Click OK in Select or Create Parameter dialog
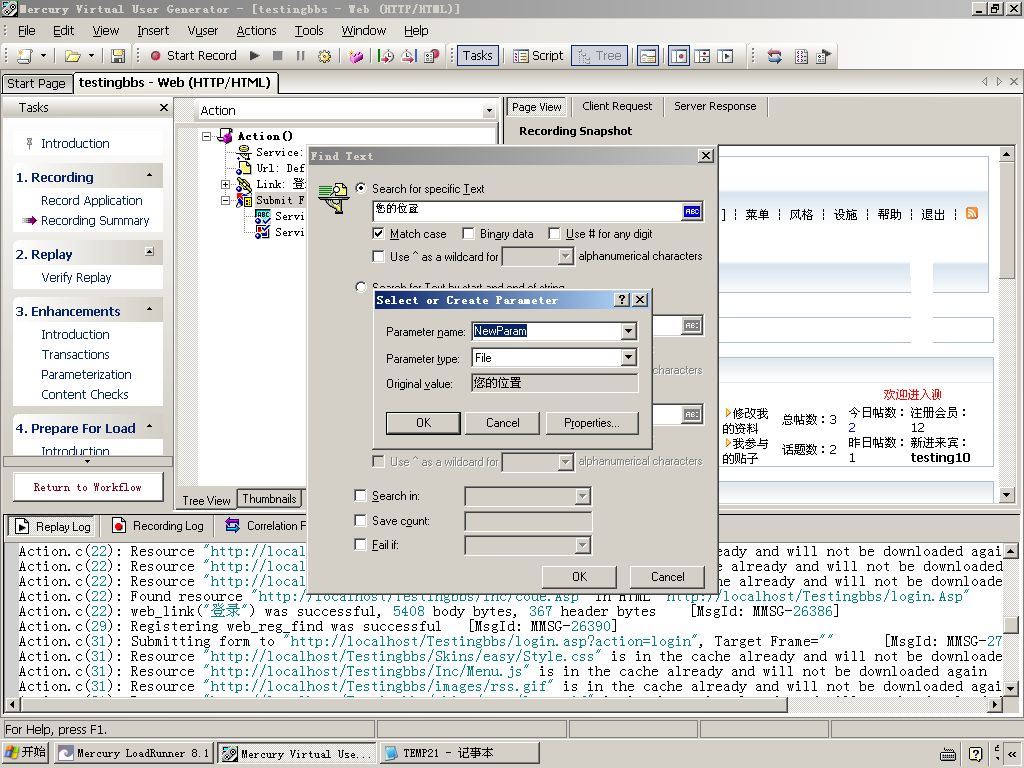 coord(423,423)
